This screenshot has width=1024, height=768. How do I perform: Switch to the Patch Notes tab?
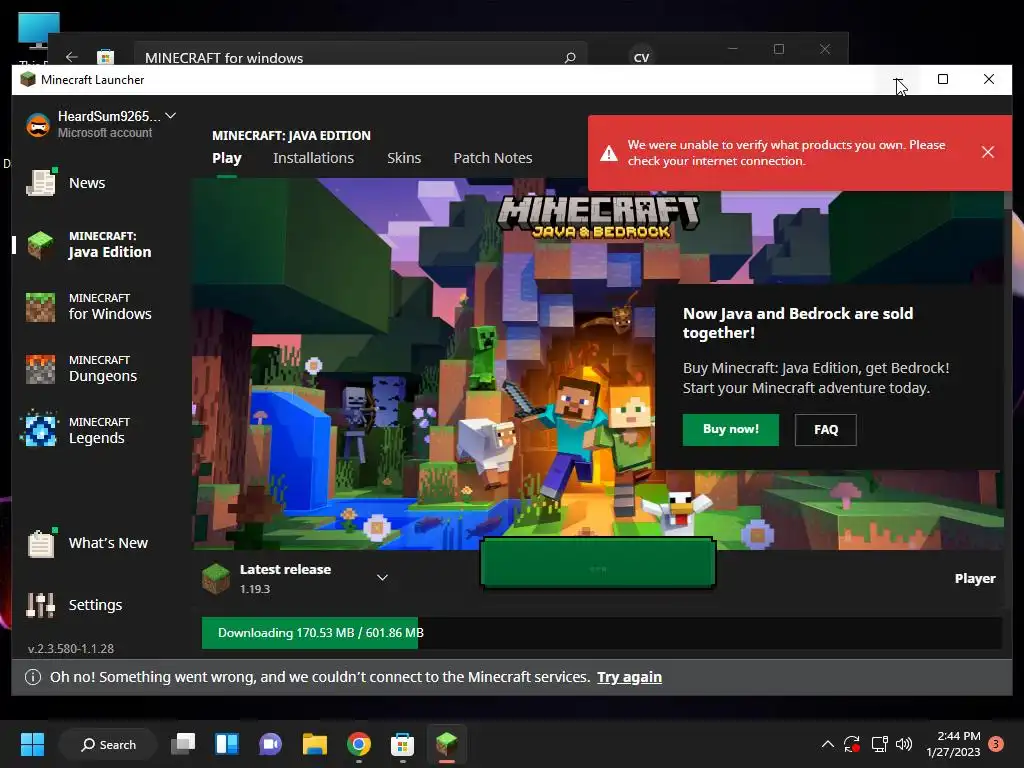click(492, 158)
